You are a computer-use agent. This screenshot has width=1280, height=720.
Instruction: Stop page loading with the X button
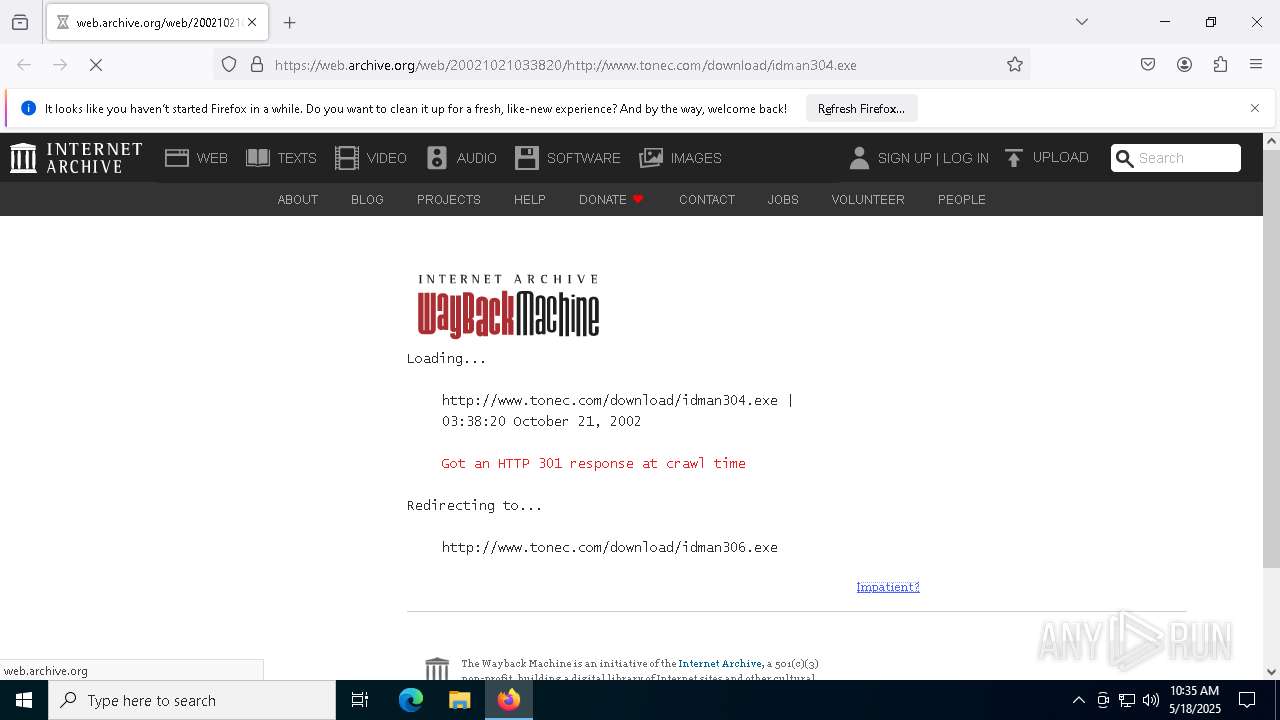click(96, 65)
